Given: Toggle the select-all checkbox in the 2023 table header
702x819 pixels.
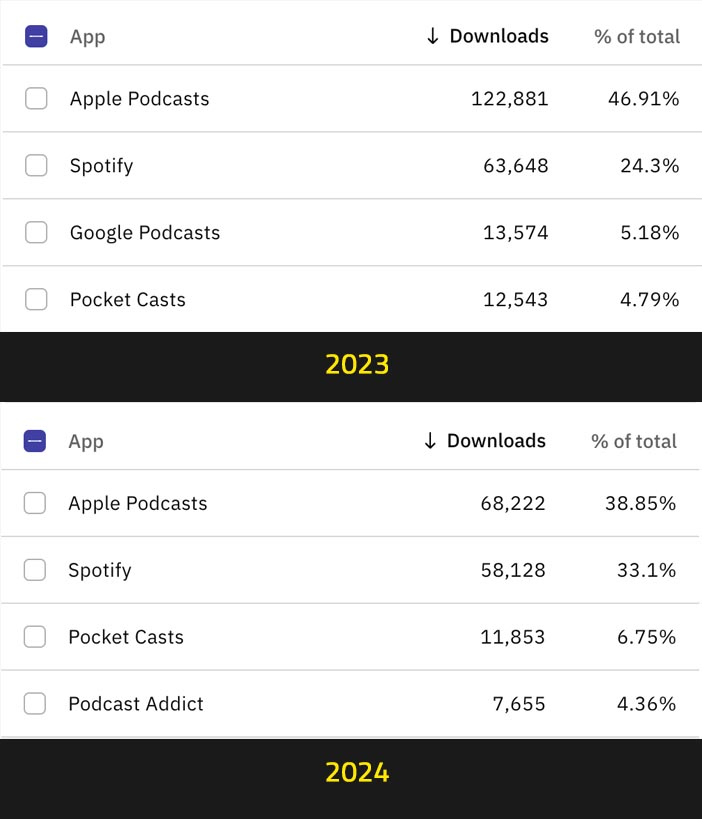Looking at the screenshot, I should click(36, 37).
